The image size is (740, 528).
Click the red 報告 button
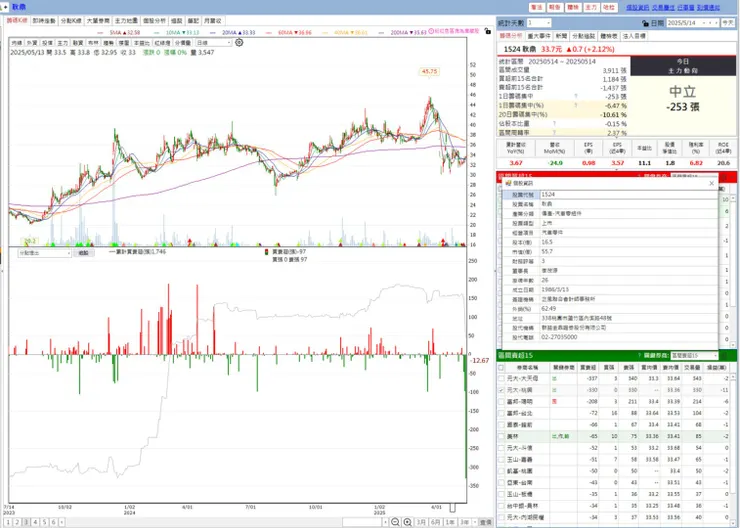[x=555, y=7]
